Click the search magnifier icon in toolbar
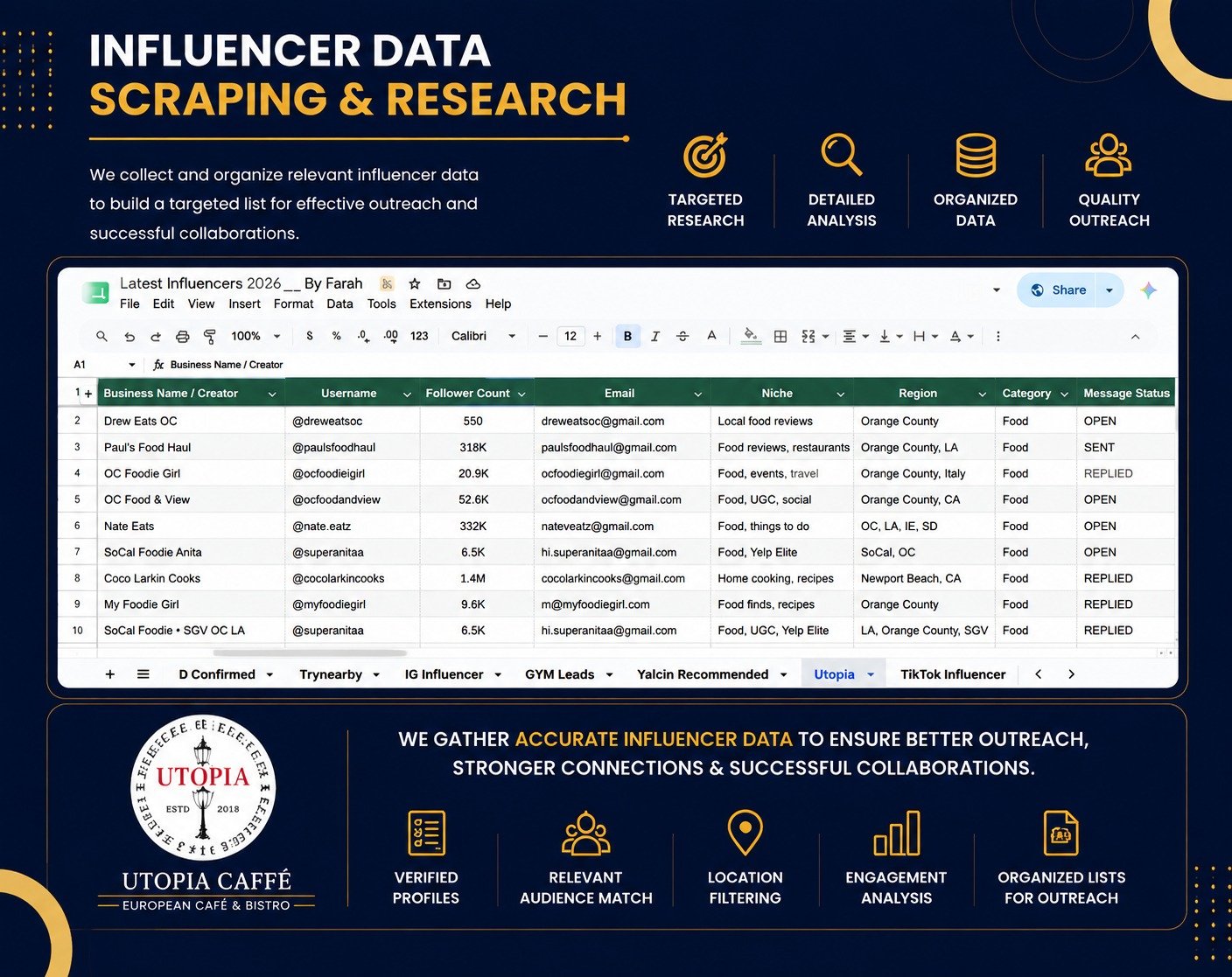The image size is (1232, 977). 101,336
